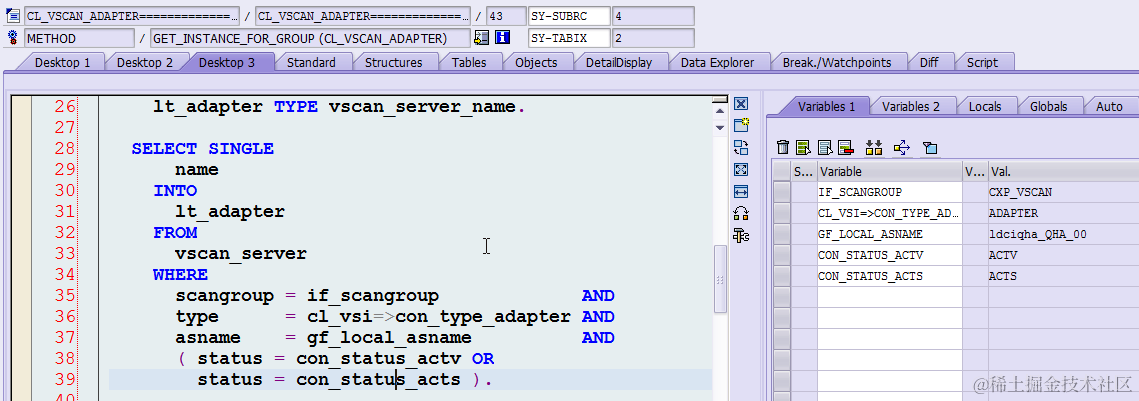Click the branch/load variables icon
Screen dimensions: 1139x401
(x=902, y=147)
